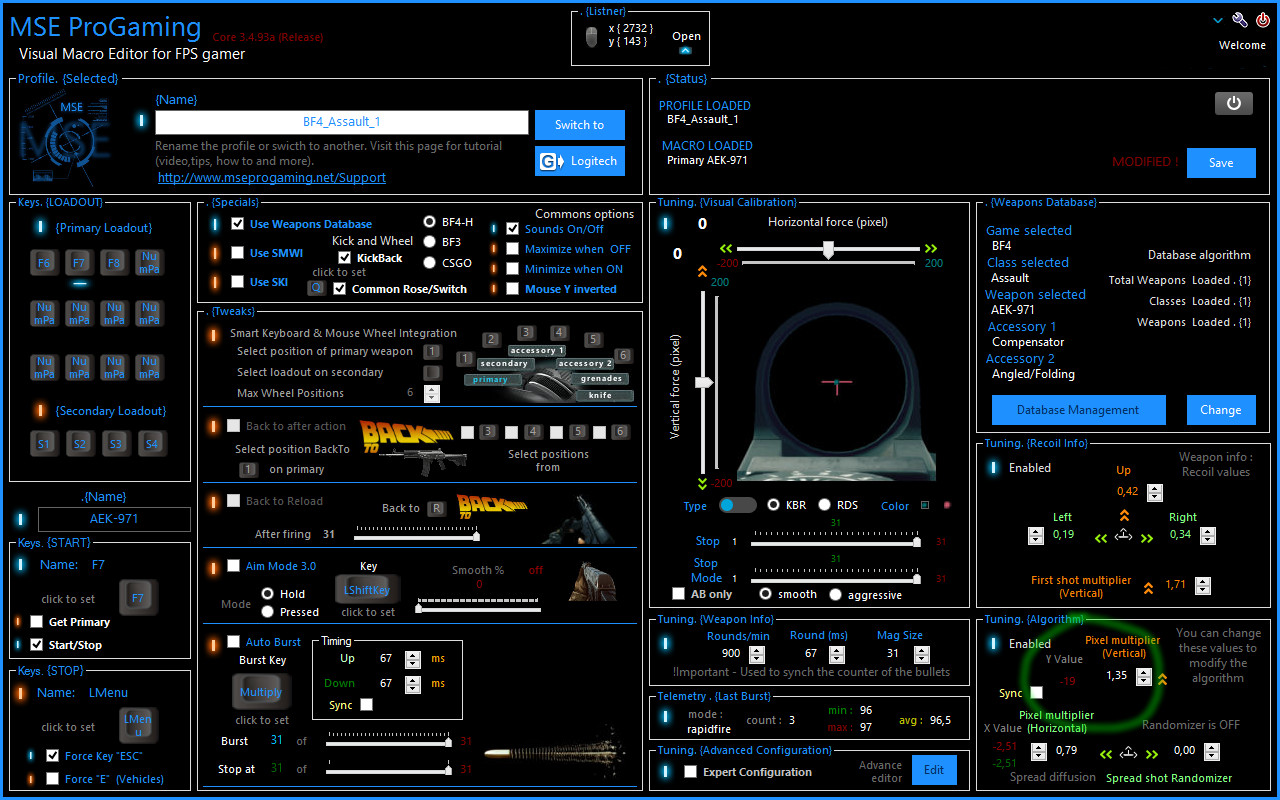Toggle the blue Type switch
Image resolution: width=1280 pixels, height=800 pixels.
pos(738,505)
